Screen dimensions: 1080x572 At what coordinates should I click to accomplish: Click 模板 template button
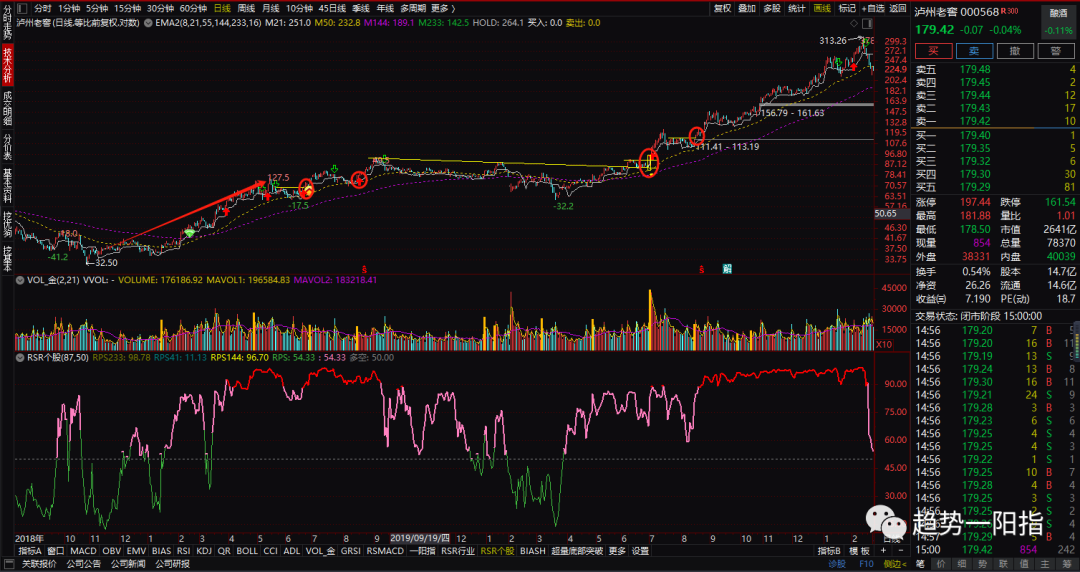coord(859,551)
